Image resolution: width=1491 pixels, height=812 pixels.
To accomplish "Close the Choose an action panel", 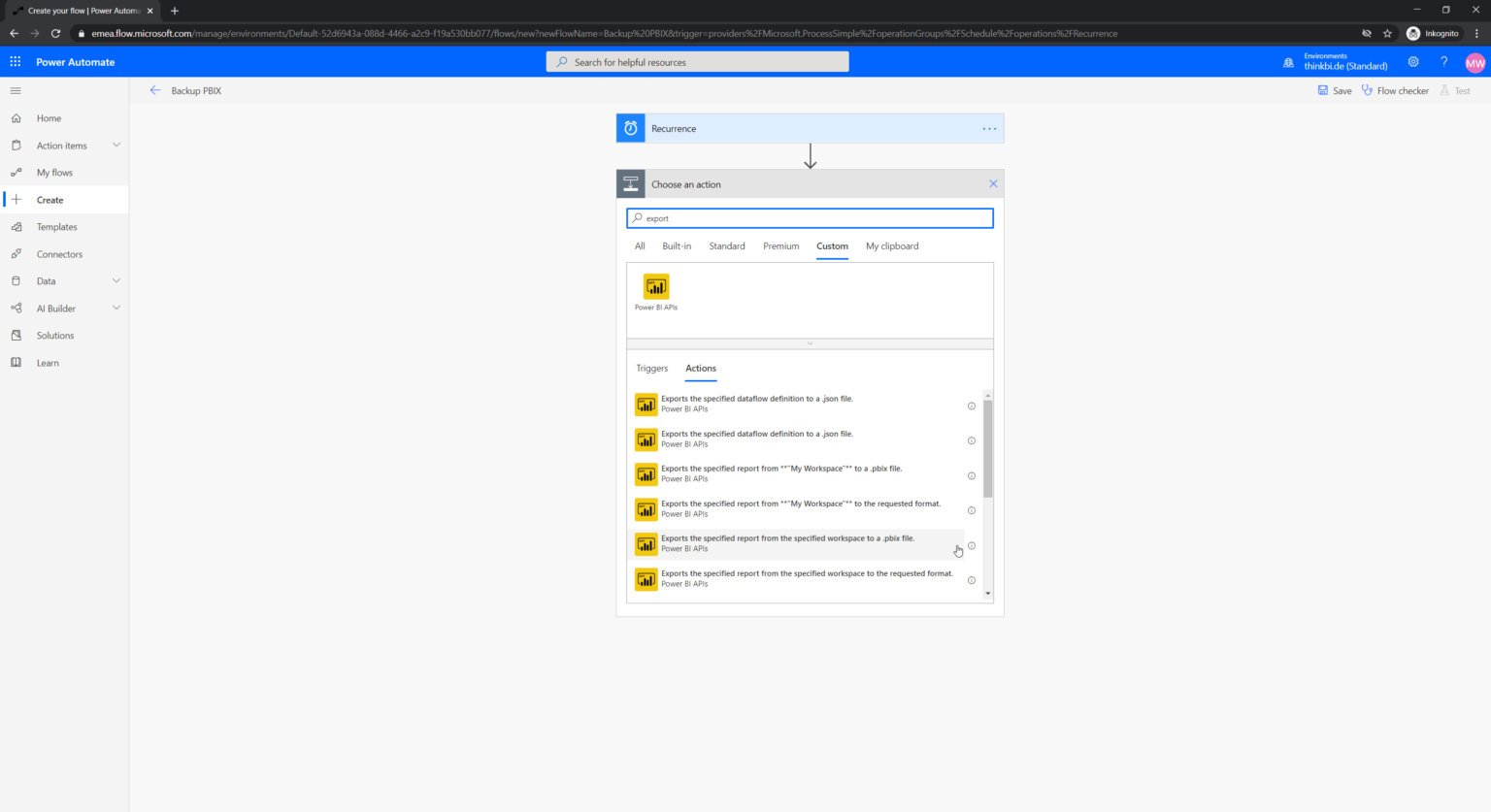I will tap(993, 184).
